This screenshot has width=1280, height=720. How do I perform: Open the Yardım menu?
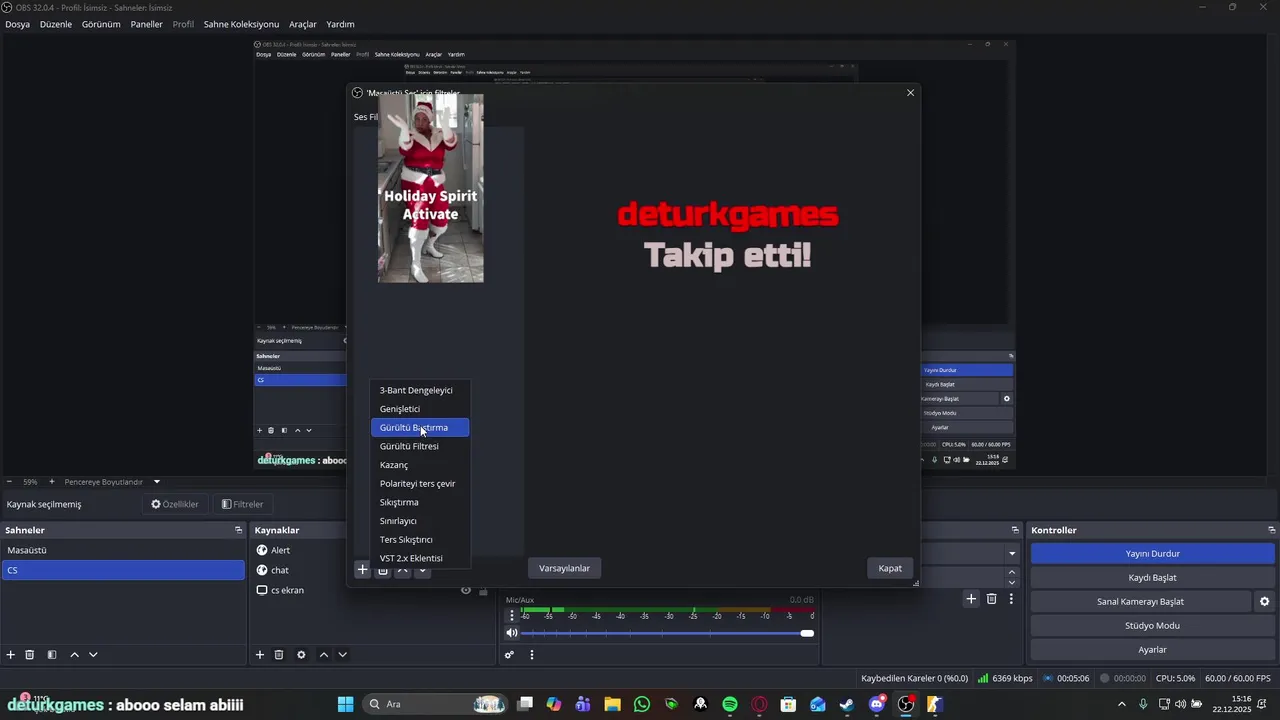pyautogui.click(x=340, y=24)
